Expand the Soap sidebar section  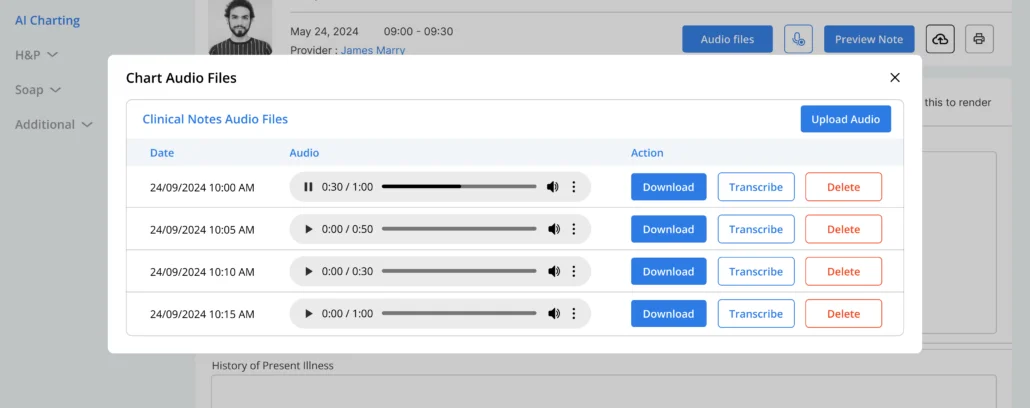pos(38,90)
